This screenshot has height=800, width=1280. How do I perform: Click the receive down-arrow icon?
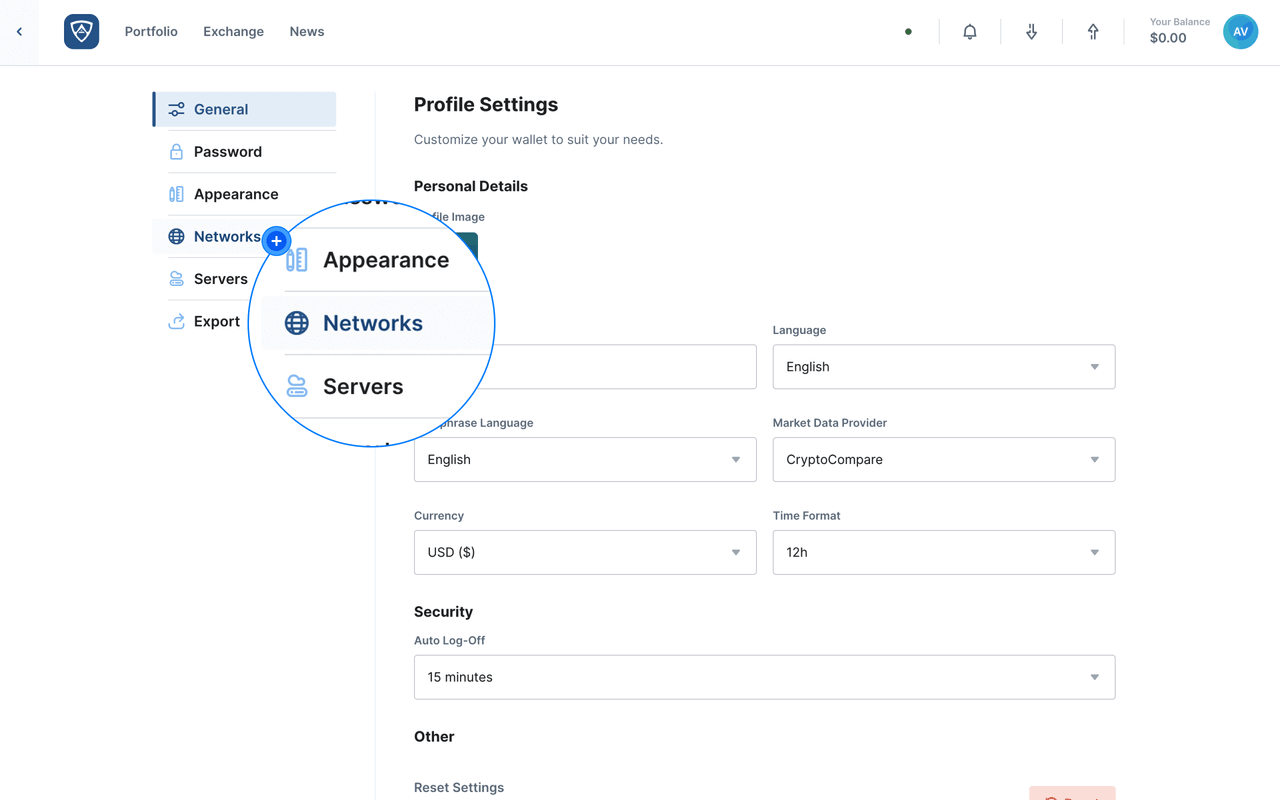coord(1031,32)
